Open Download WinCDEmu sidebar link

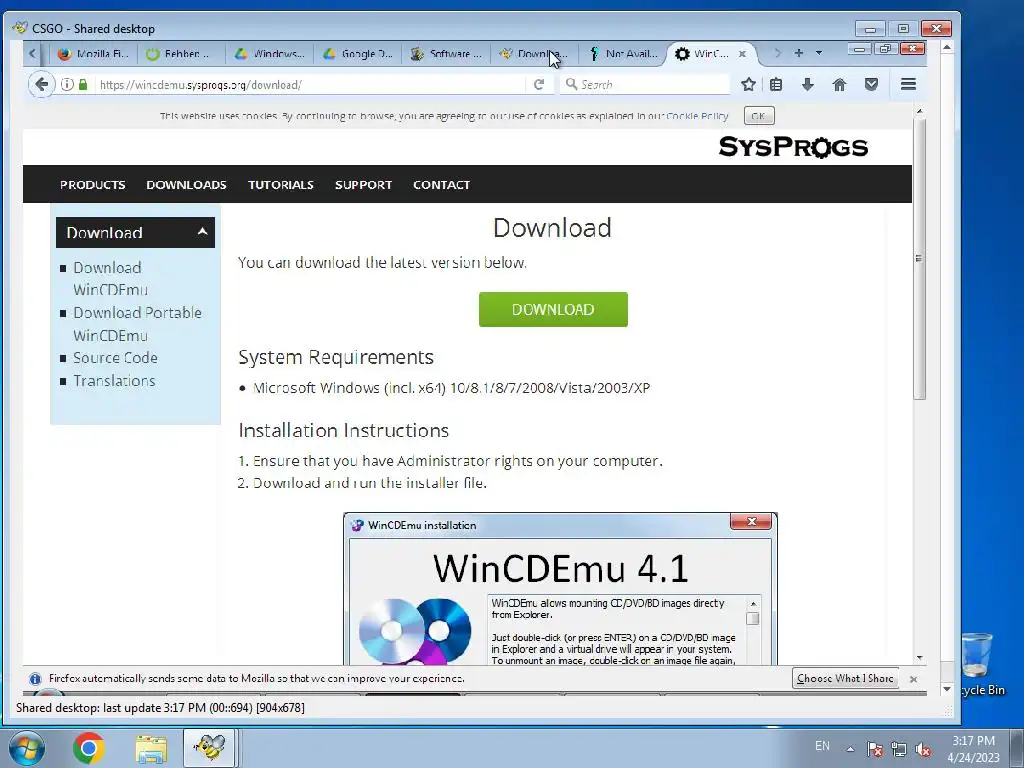(110, 278)
